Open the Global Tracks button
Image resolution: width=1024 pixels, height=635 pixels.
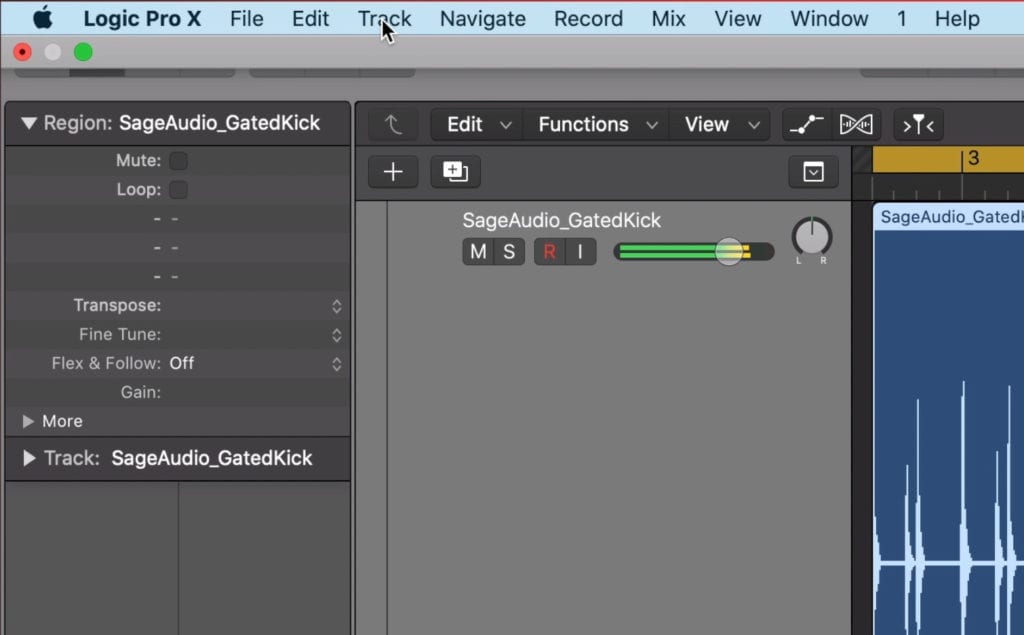[813, 172]
